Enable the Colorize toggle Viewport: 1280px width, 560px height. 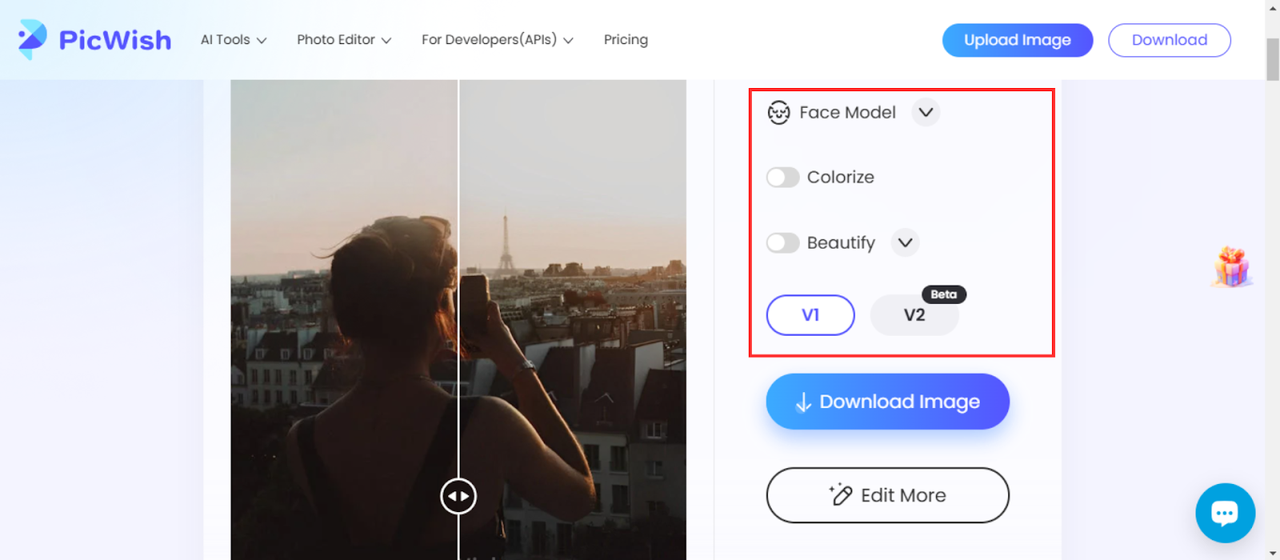pyautogui.click(x=783, y=177)
